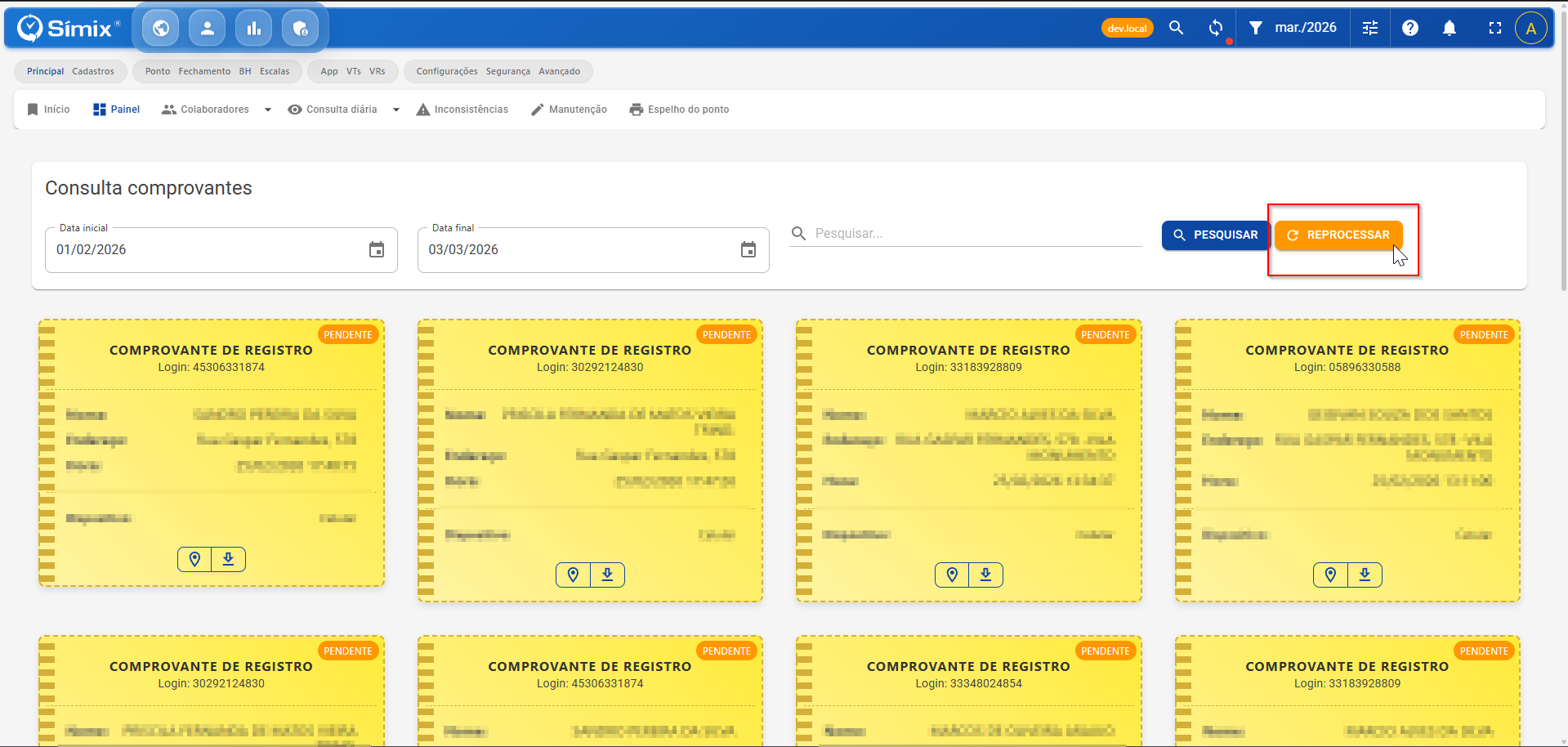The width and height of the screenshot is (1568, 747).
Task: Open the calendar picker for Data final
Action: coord(748,250)
